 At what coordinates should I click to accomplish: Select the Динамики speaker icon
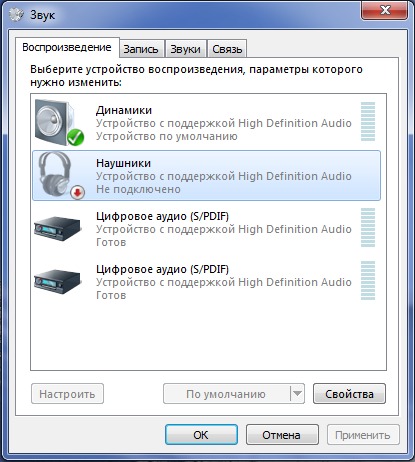pos(59,122)
